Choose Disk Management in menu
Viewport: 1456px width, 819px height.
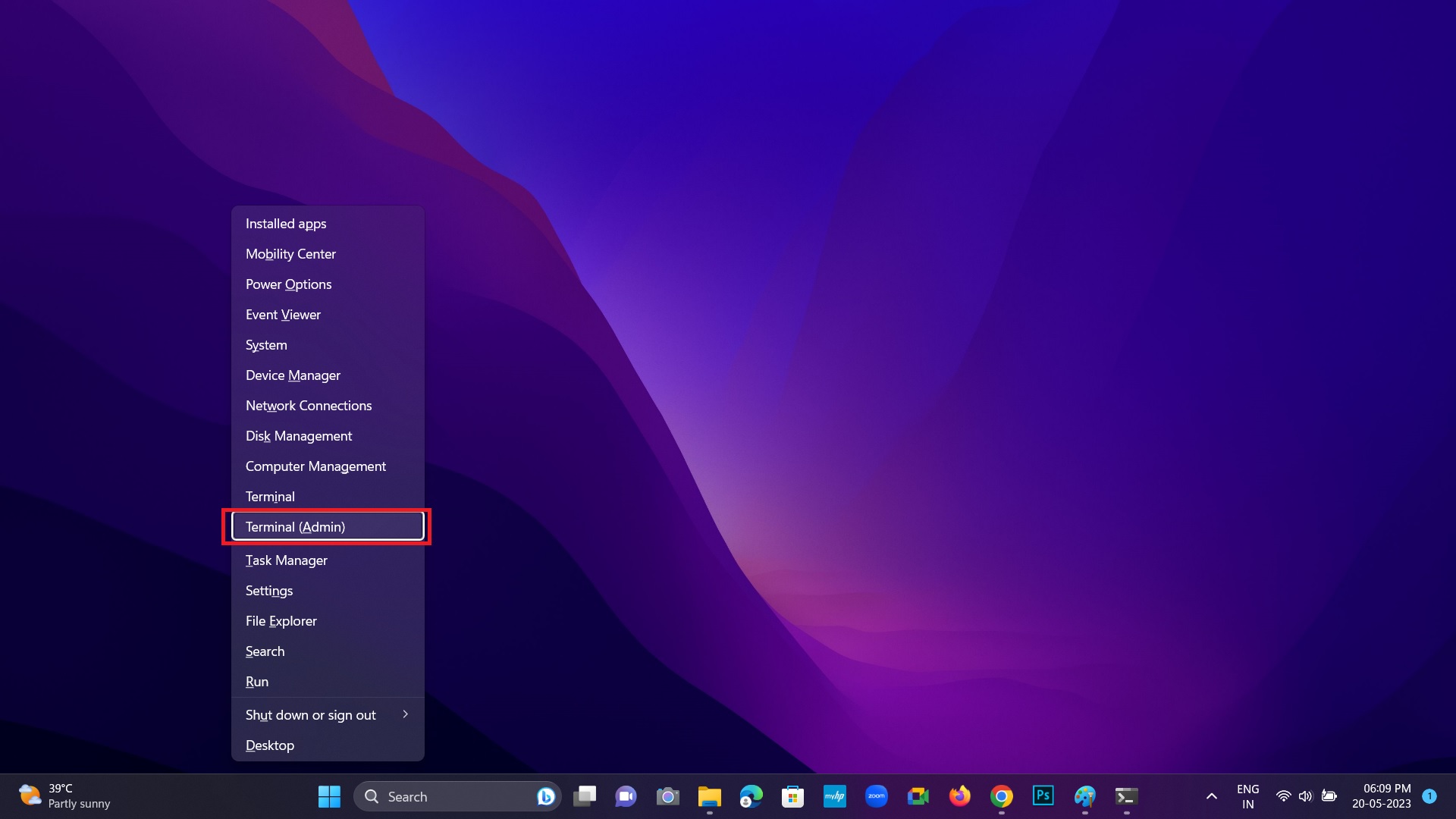pyautogui.click(x=299, y=436)
